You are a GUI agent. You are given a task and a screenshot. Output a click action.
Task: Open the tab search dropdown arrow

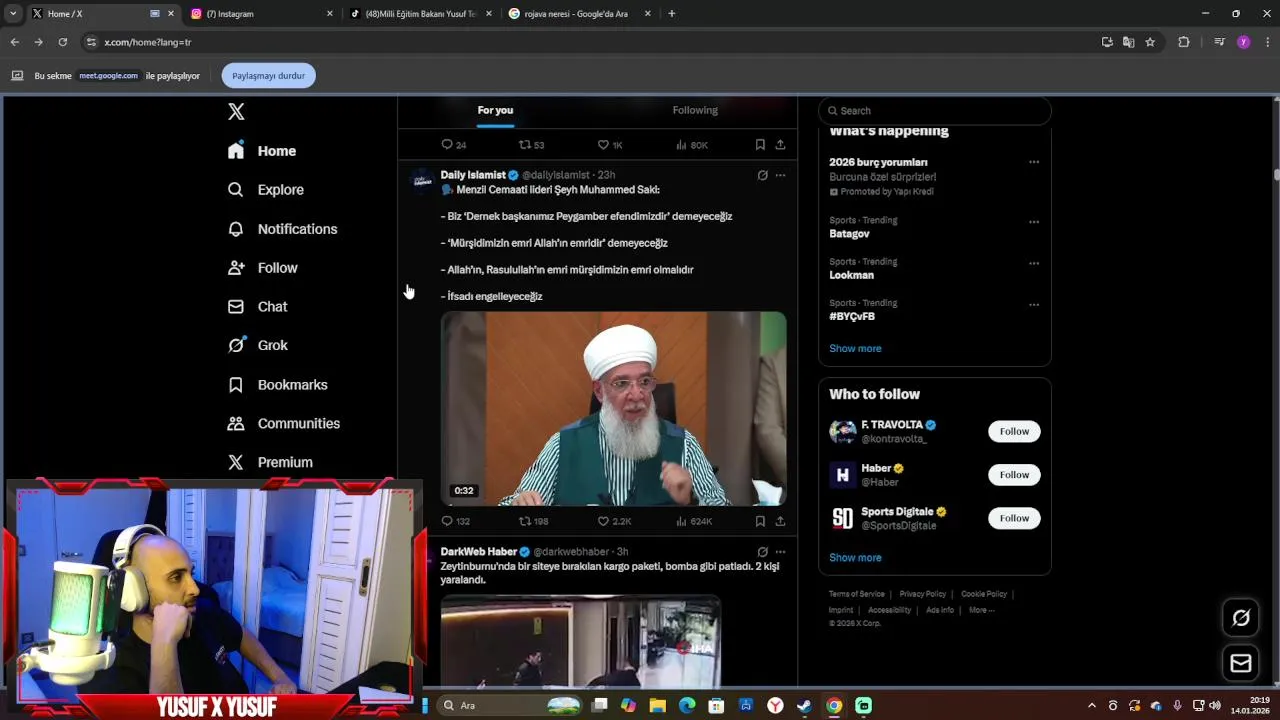[13, 14]
